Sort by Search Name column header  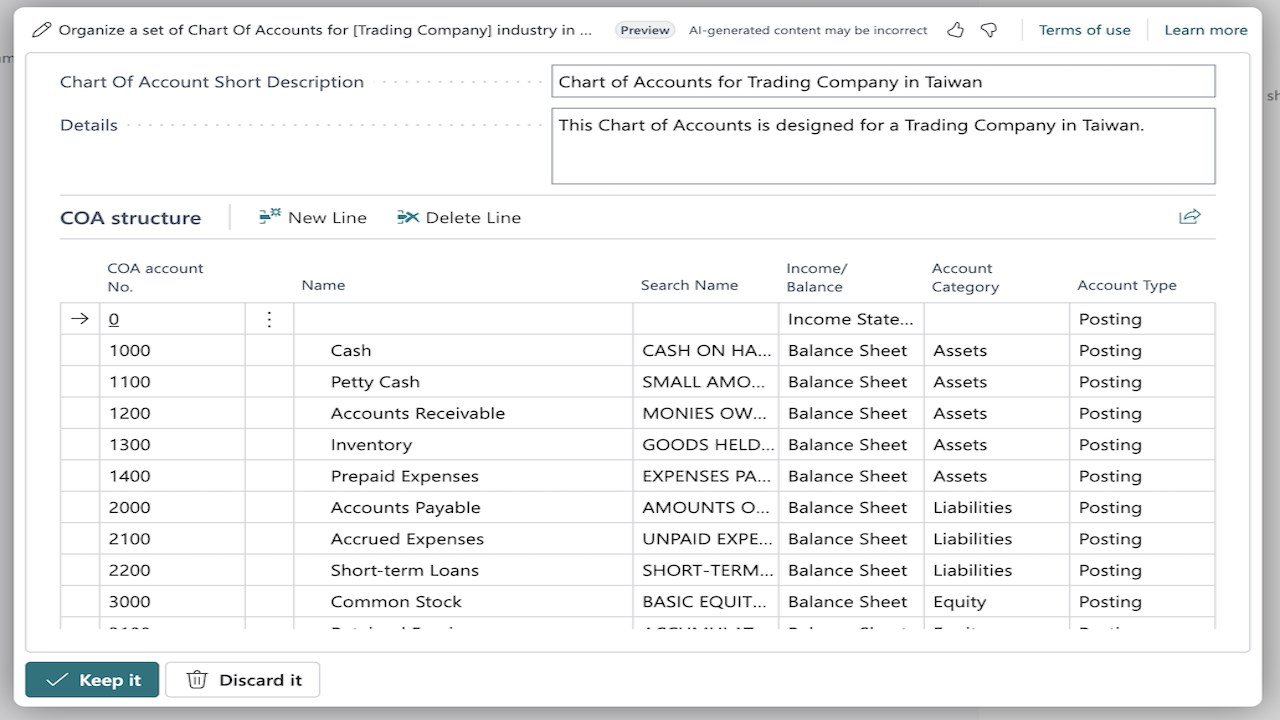pyautogui.click(x=689, y=285)
